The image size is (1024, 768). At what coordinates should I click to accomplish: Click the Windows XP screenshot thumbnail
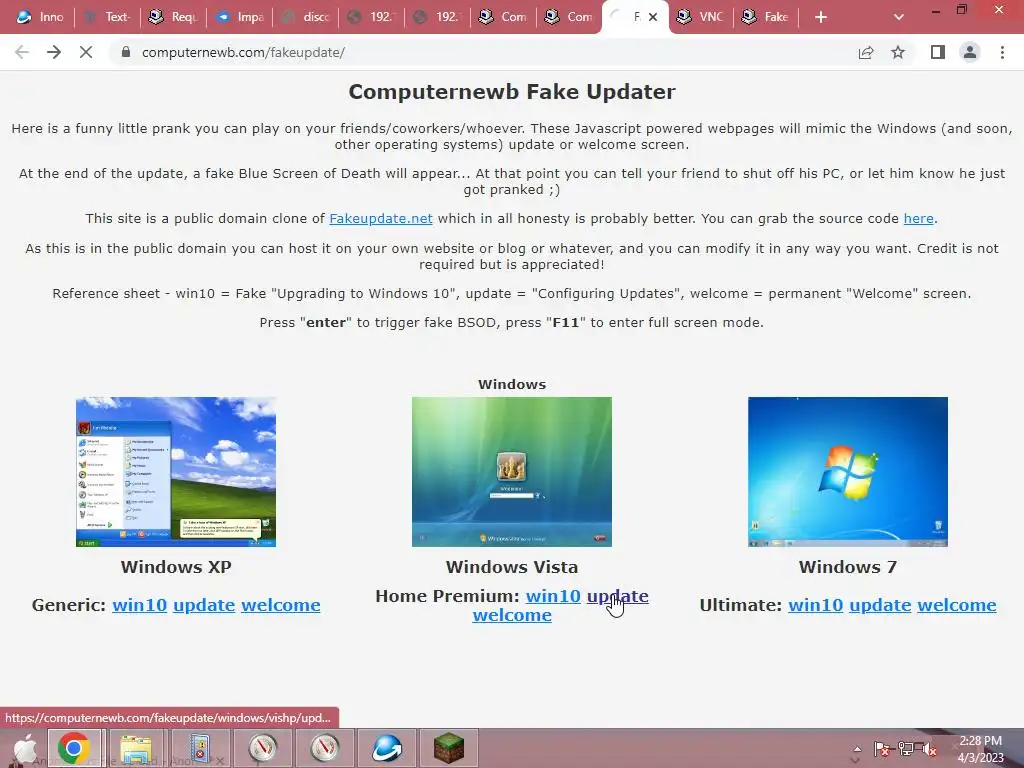(x=176, y=472)
